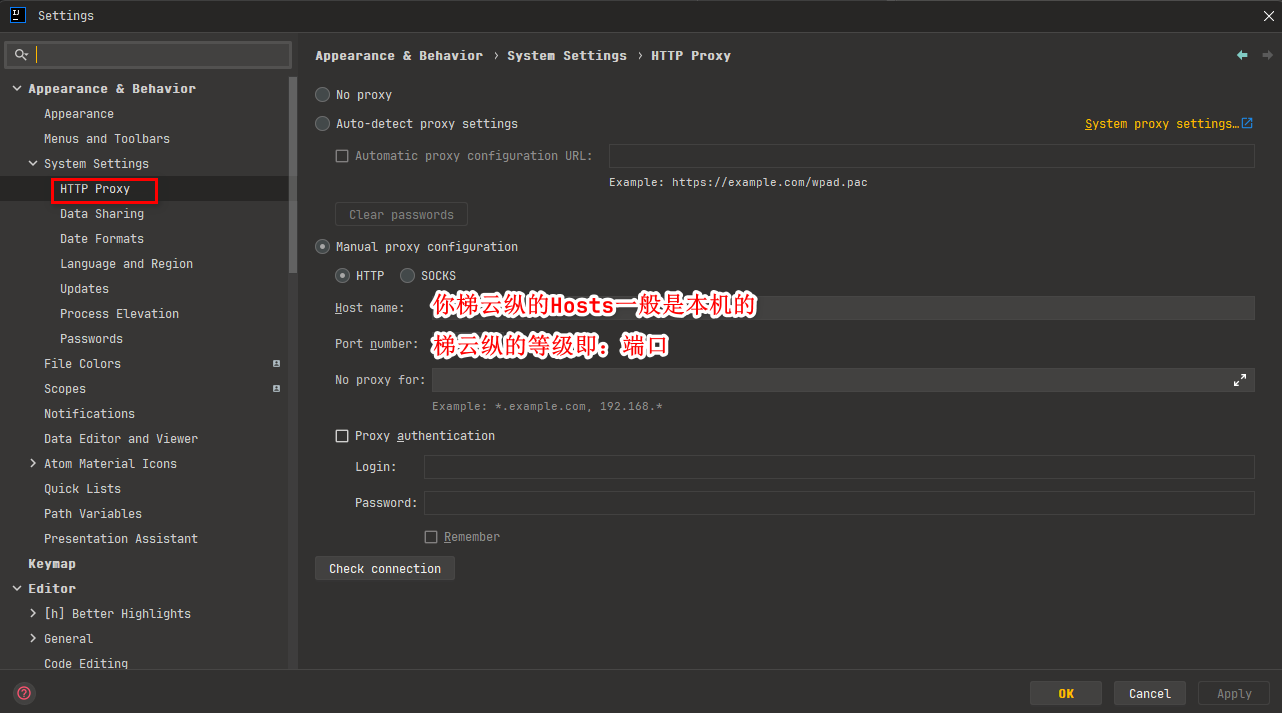Click the IntelliJ logo in the title bar
The width and height of the screenshot is (1282, 713).
pyautogui.click(x=17, y=15)
